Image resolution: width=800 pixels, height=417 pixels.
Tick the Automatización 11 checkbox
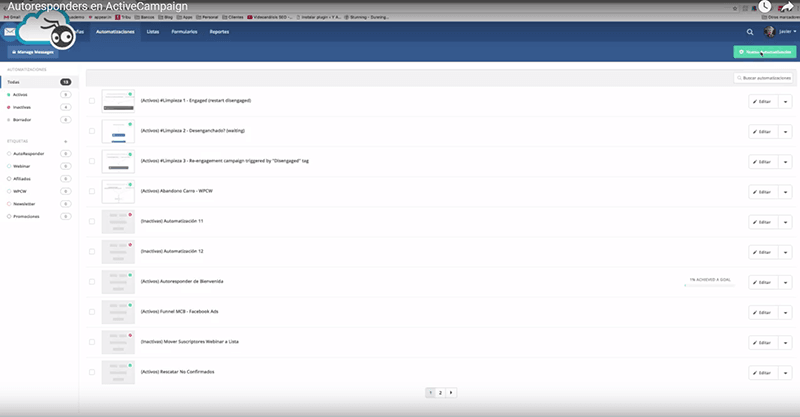pyautogui.click(x=92, y=222)
